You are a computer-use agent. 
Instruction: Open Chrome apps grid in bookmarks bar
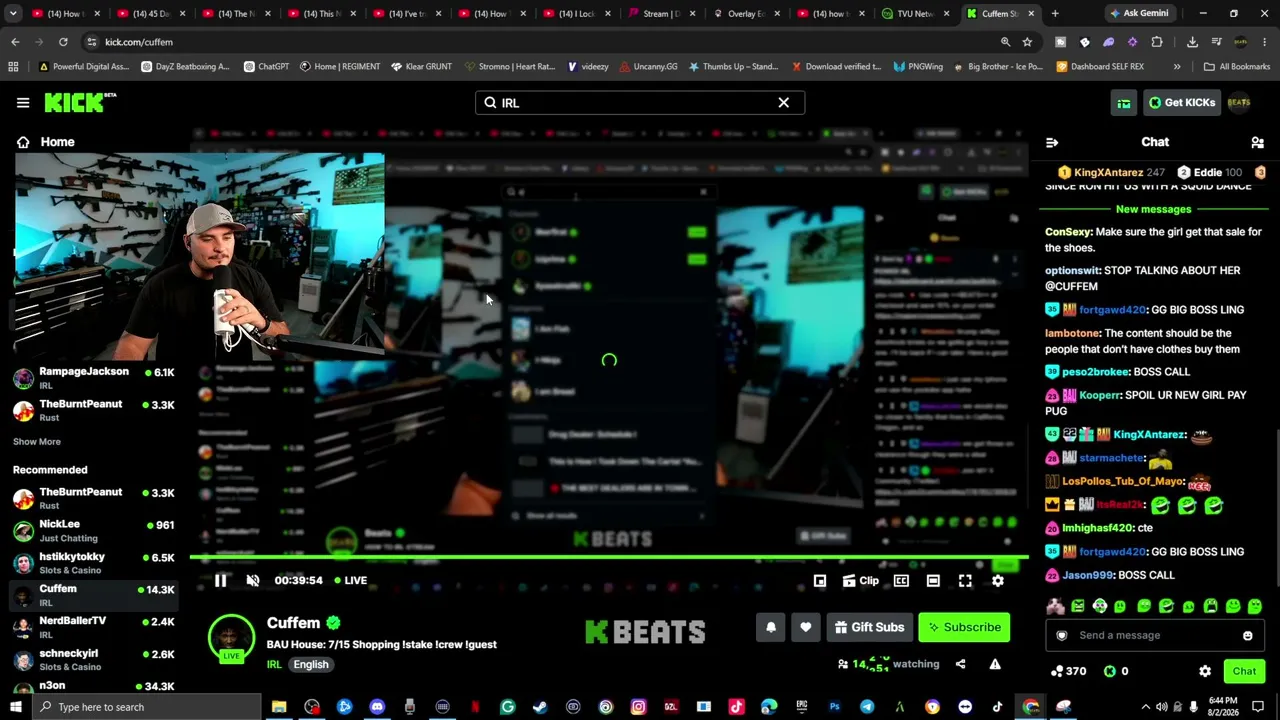coord(13,67)
